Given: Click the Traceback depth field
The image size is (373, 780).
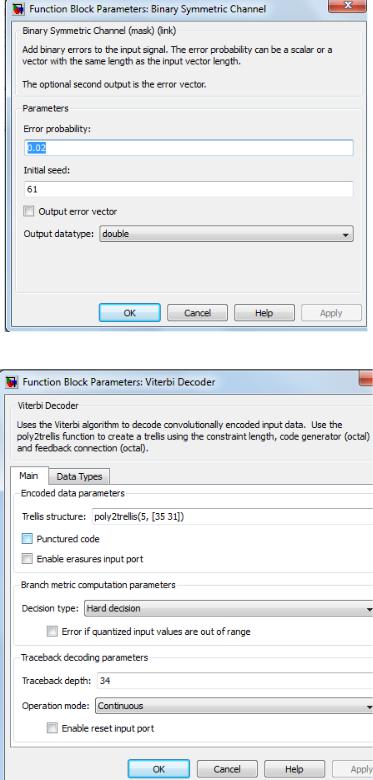Looking at the screenshot, I should 235,681.
